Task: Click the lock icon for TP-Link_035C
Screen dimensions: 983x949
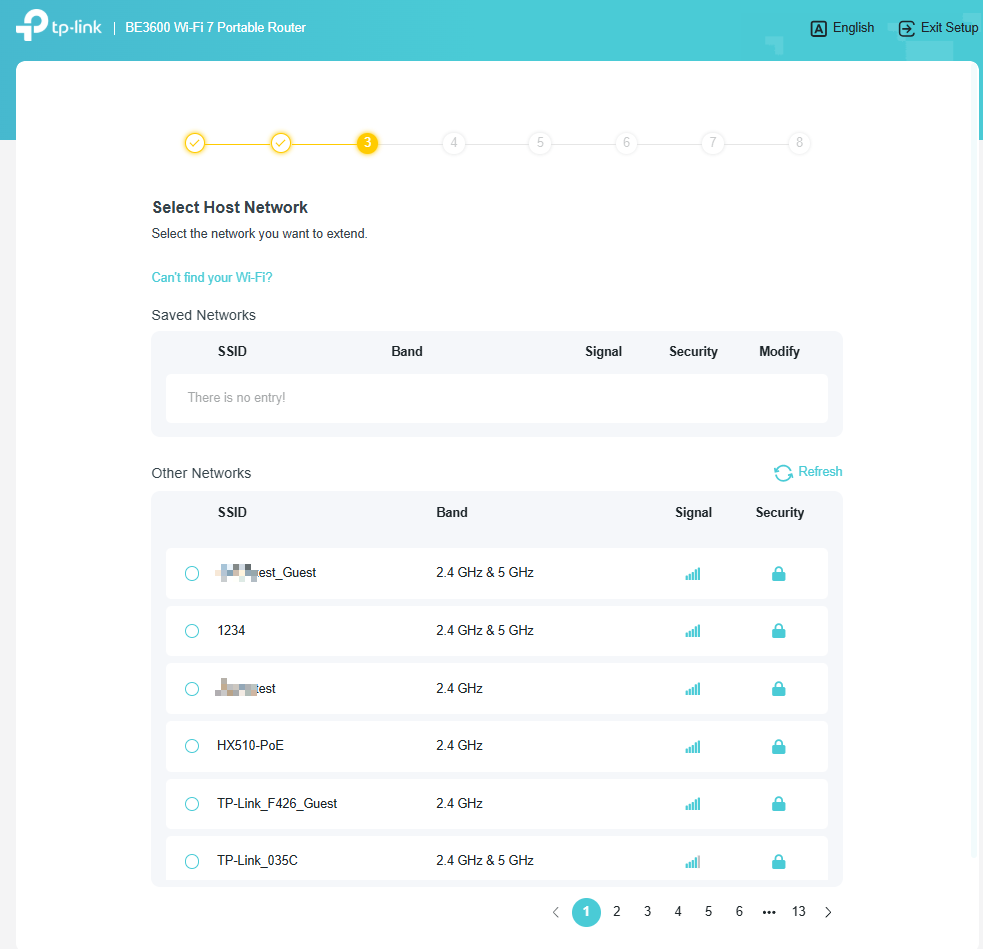Action: [x=779, y=861]
